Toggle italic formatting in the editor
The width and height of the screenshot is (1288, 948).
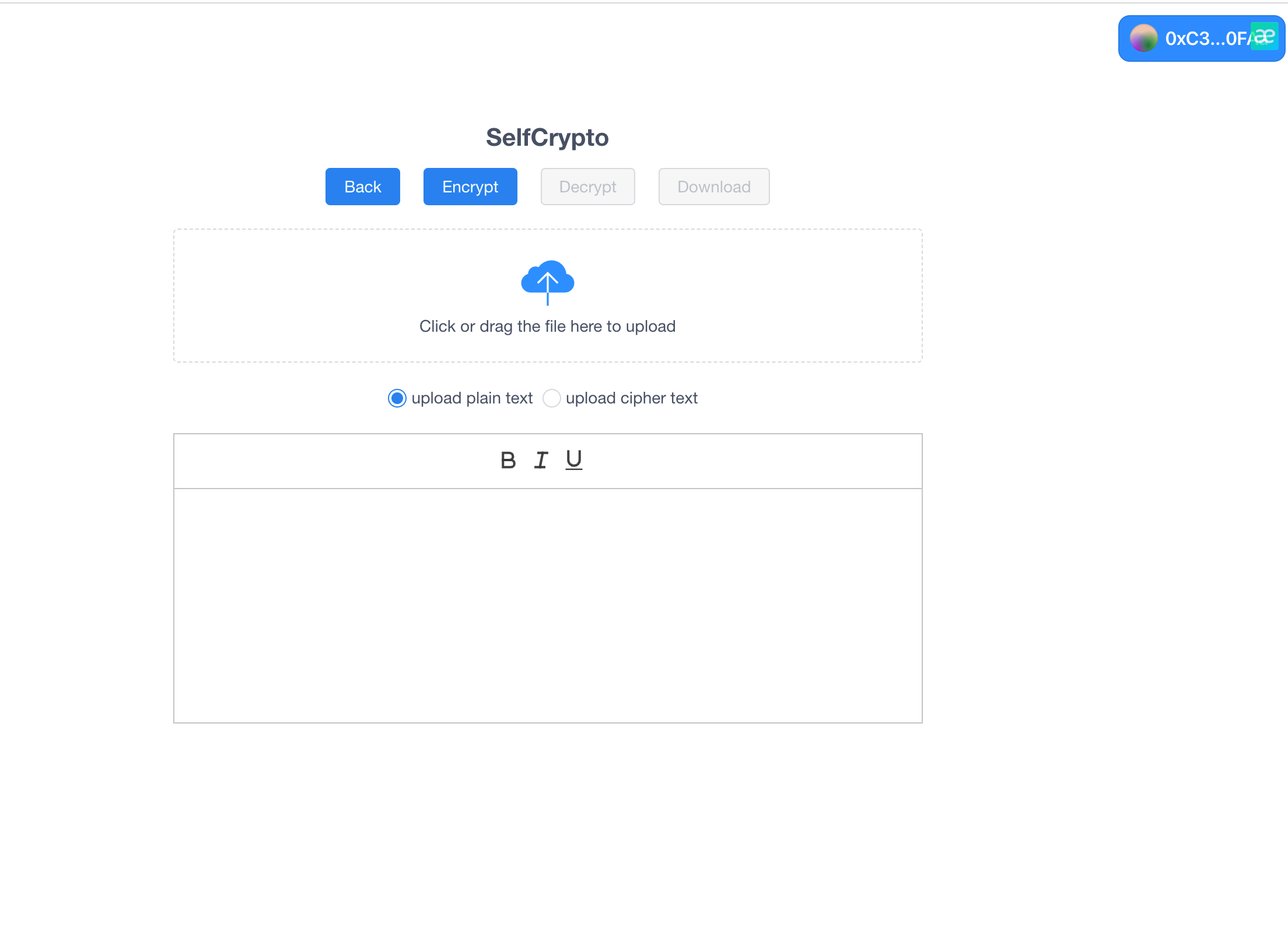(541, 461)
